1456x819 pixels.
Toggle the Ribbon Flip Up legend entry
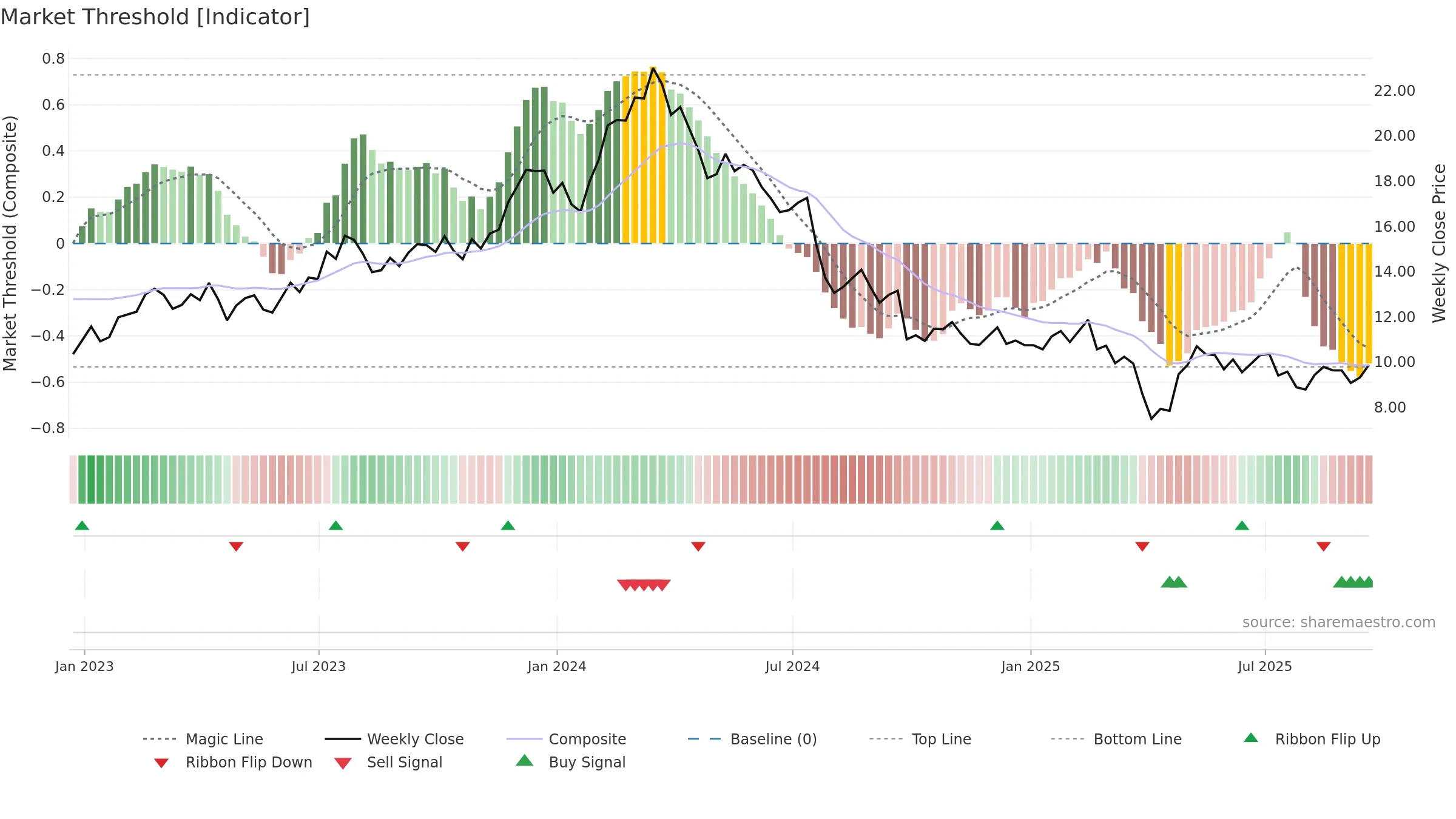[1312, 739]
